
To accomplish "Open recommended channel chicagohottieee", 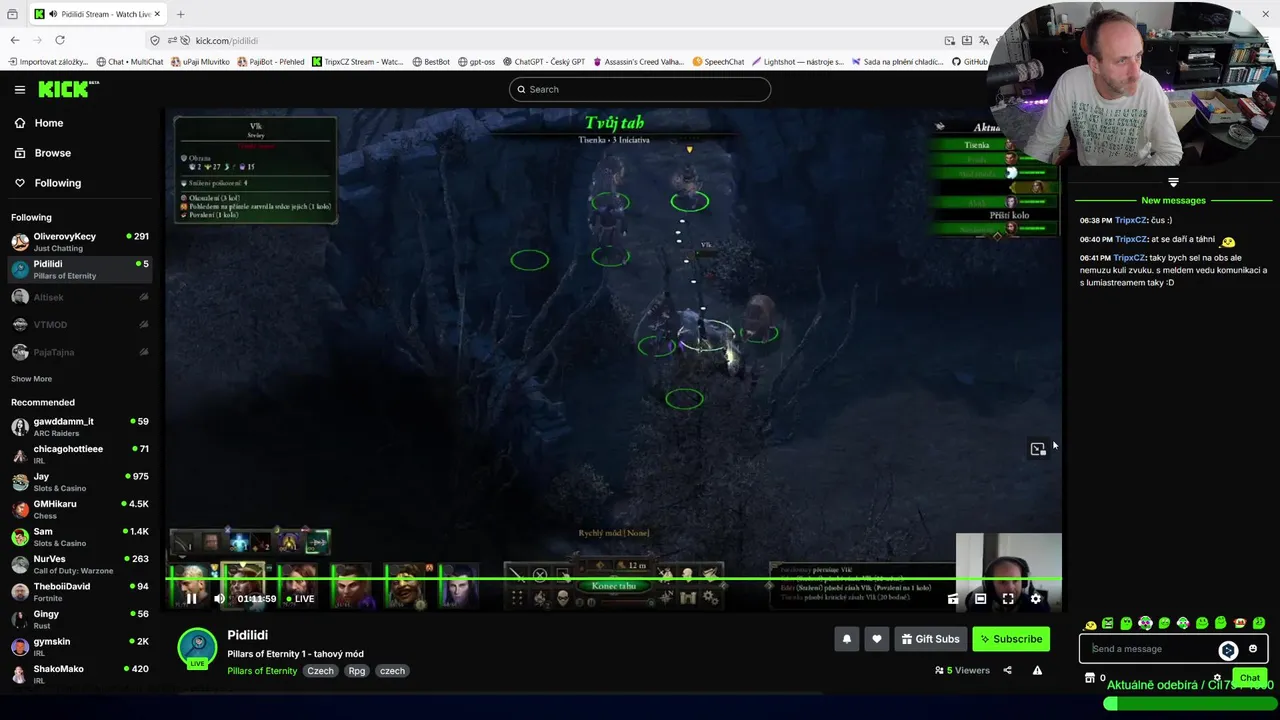I will (82, 454).
